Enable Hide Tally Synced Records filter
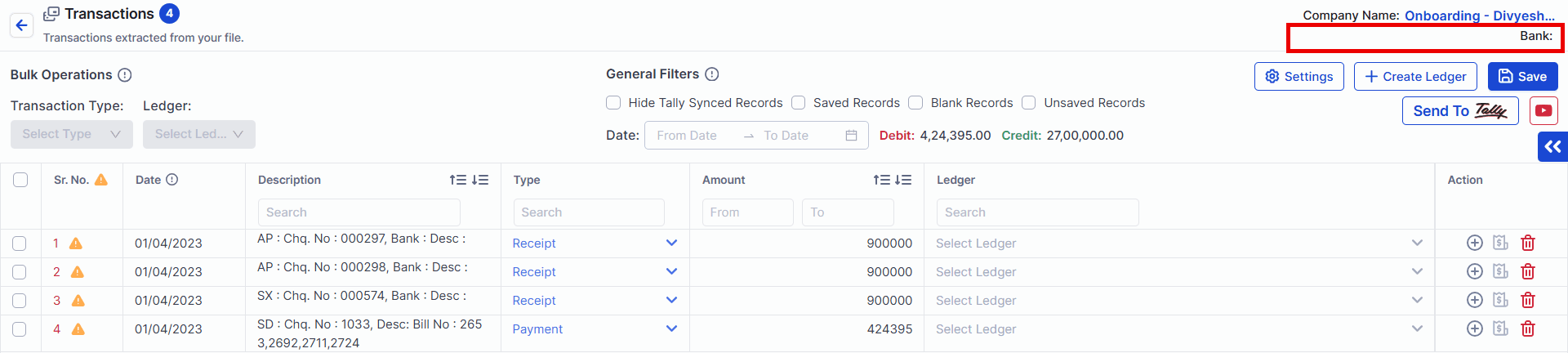This screenshot has width=1568, height=353. 613,103
